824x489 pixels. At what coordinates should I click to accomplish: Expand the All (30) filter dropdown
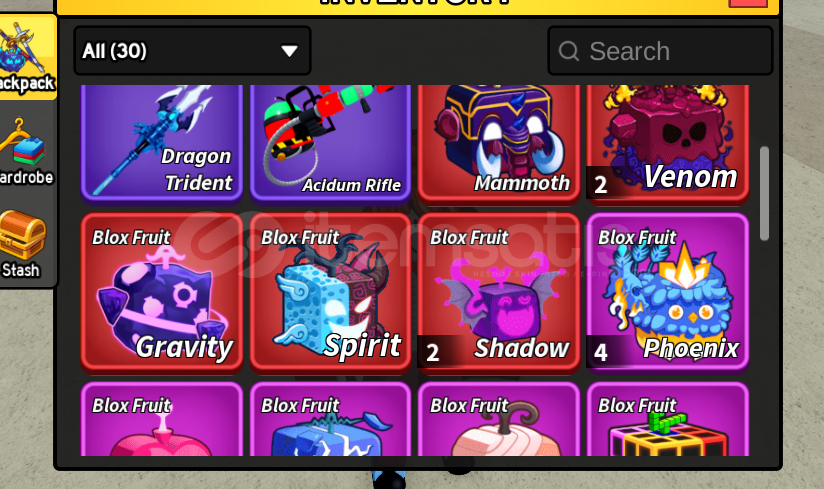(192, 50)
